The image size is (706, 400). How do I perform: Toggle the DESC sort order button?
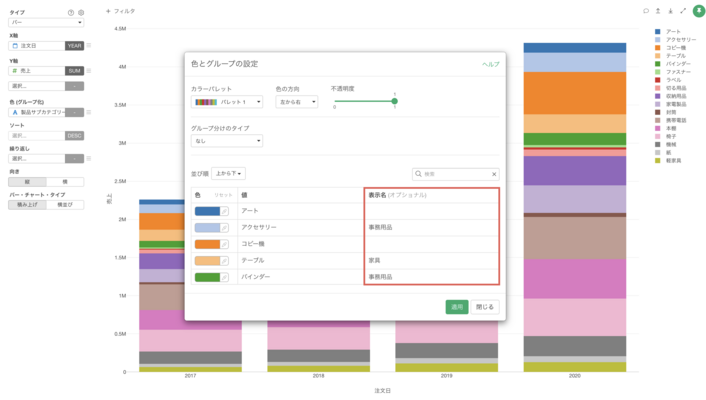pyautogui.click(x=74, y=136)
